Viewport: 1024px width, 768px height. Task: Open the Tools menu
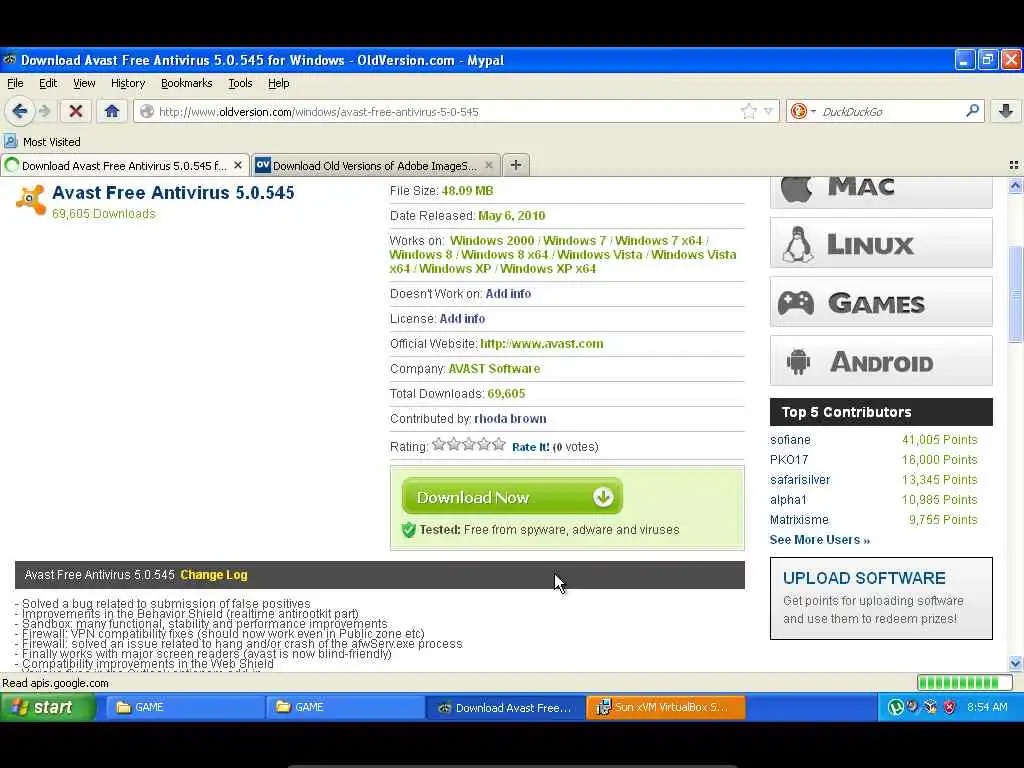[x=240, y=83]
